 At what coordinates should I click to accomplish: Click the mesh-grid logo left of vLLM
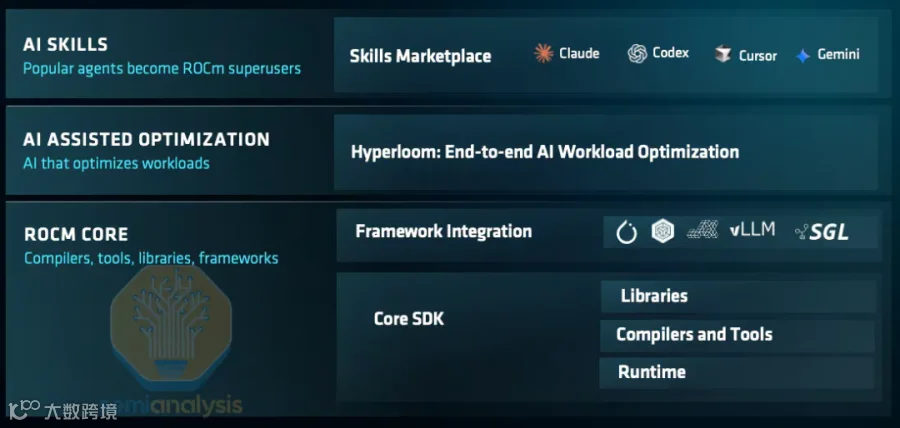pos(703,230)
